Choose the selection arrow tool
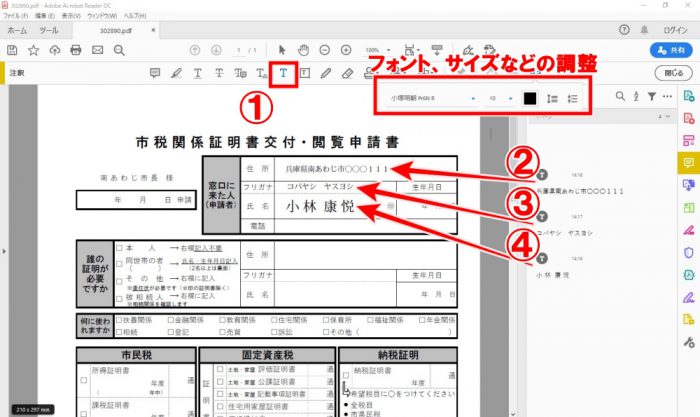 tap(282, 50)
